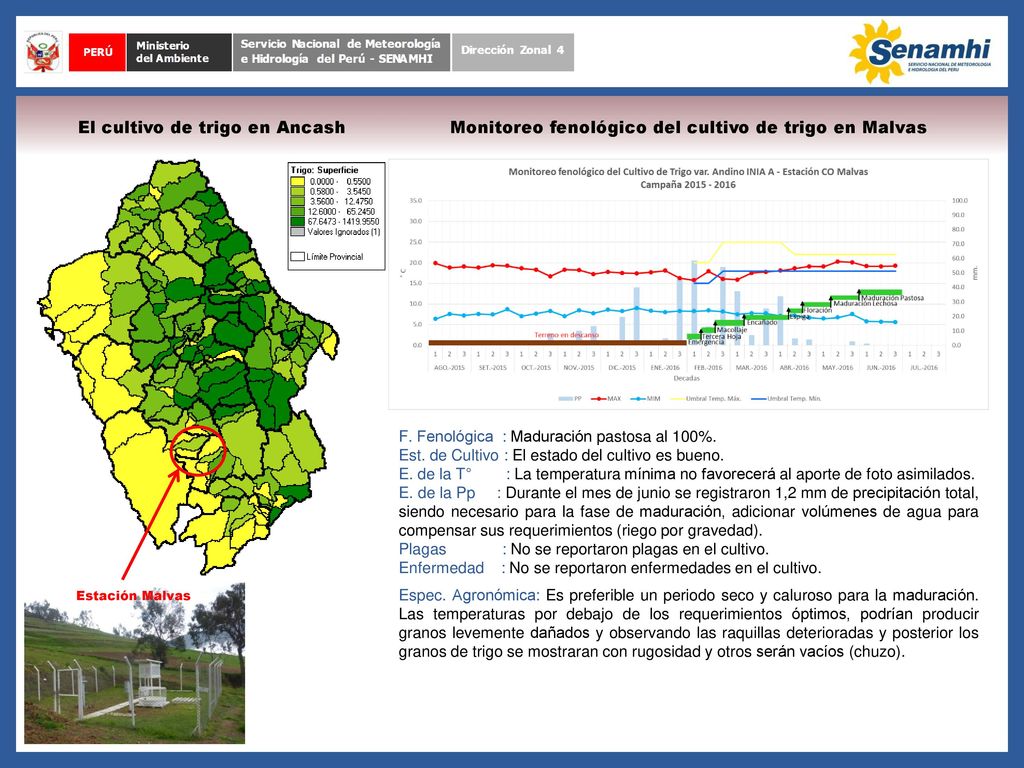Click the MAY.-2016 month label
1024x768 pixels.
837,368
